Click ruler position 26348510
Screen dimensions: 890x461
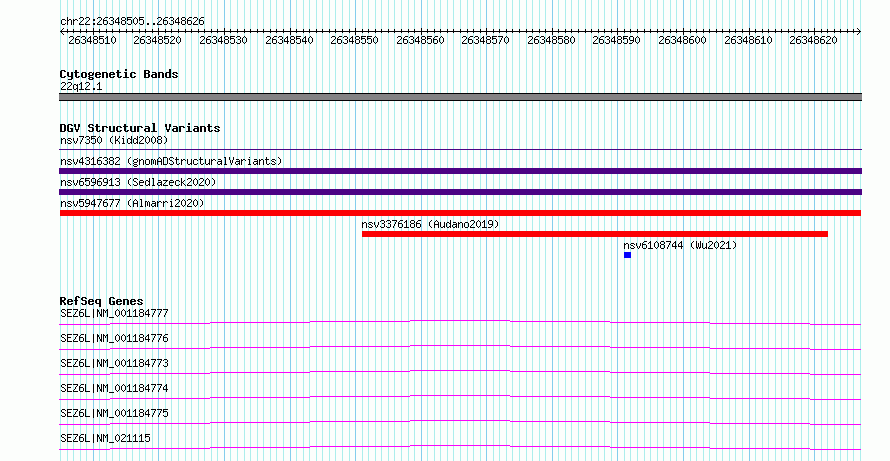click(x=92, y=40)
